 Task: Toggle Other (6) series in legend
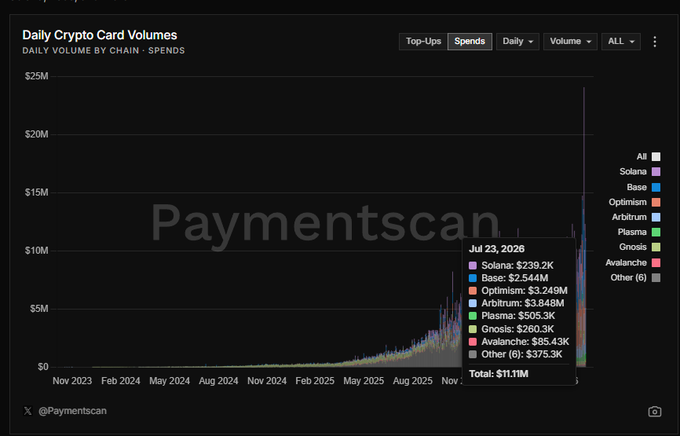(635, 278)
